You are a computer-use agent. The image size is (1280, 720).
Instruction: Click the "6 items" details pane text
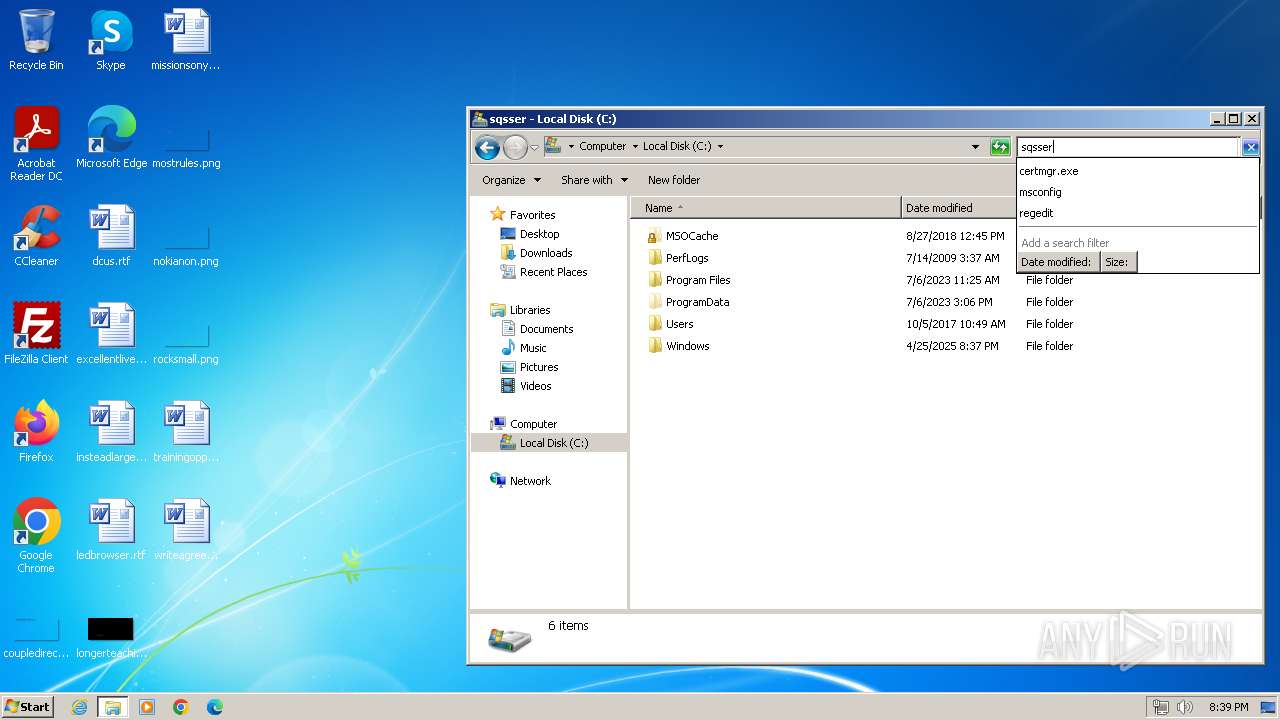pos(568,626)
